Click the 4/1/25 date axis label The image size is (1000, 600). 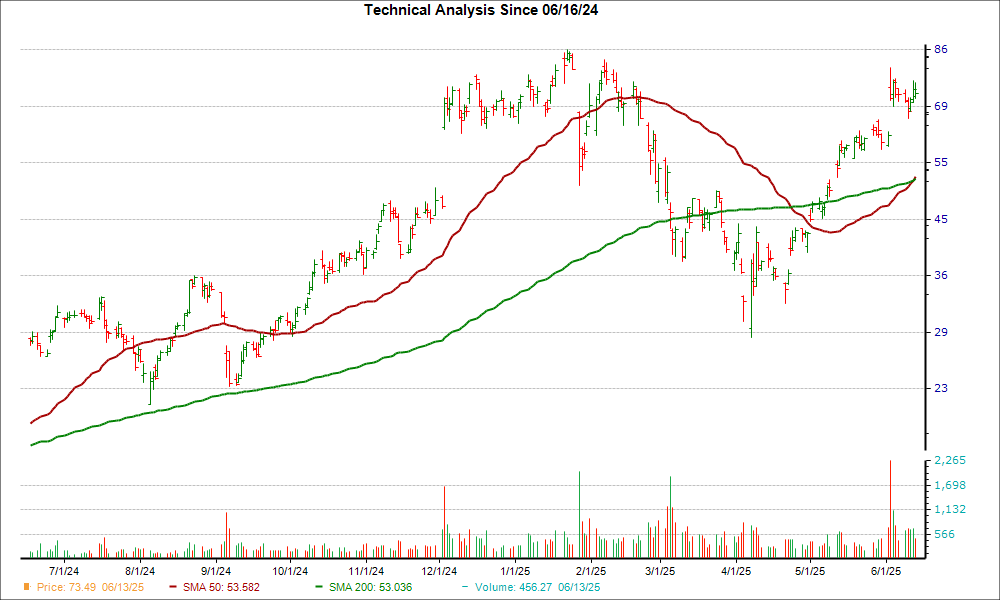[736, 571]
